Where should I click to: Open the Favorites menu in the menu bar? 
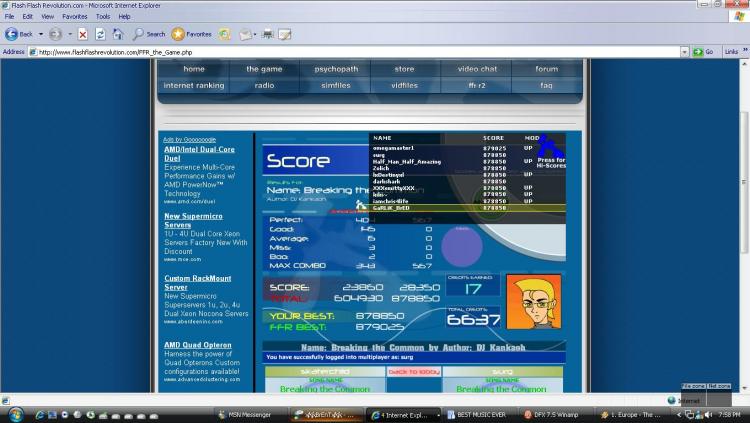pyautogui.click(x=74, y=17)
